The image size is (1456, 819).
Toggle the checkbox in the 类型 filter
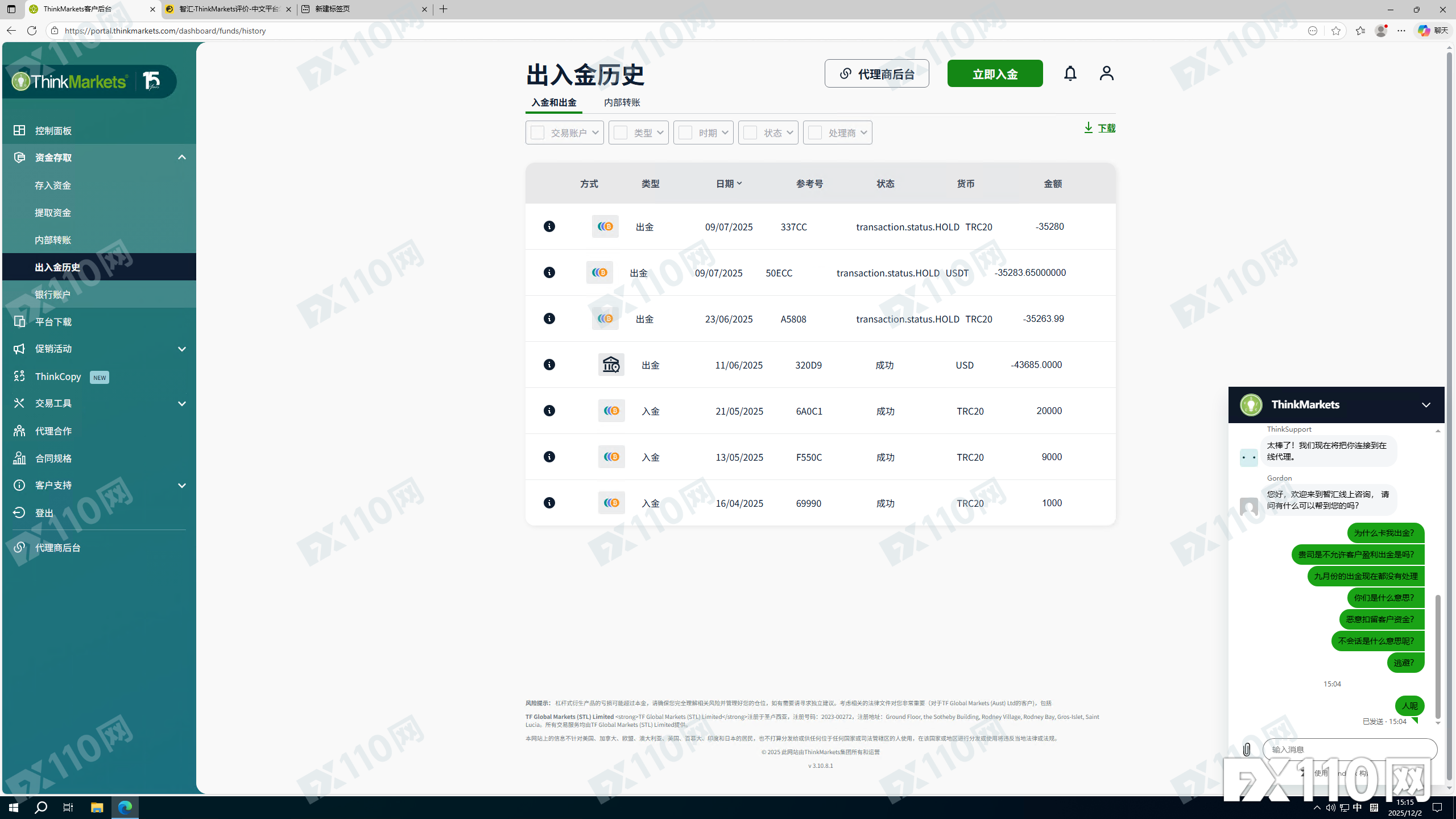(620, 132)
